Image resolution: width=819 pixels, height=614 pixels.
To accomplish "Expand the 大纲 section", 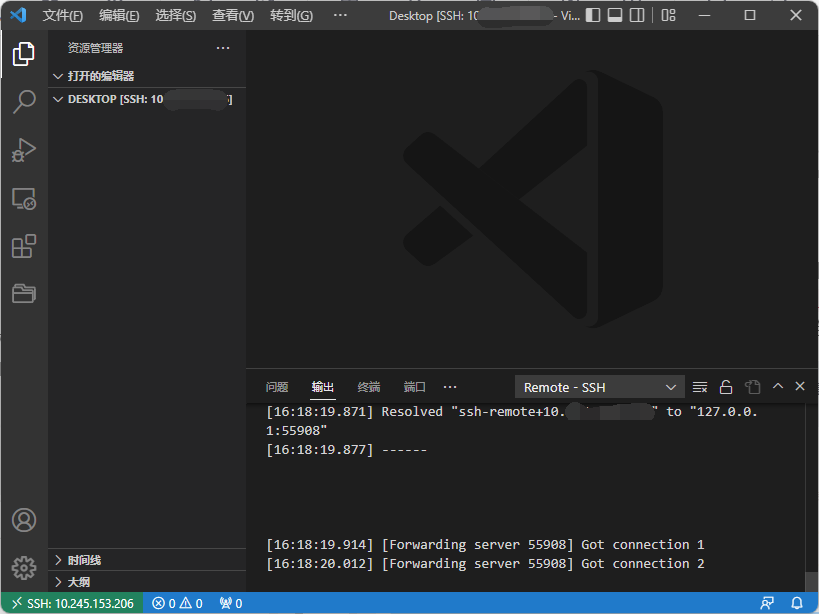I will coord(147,582).
